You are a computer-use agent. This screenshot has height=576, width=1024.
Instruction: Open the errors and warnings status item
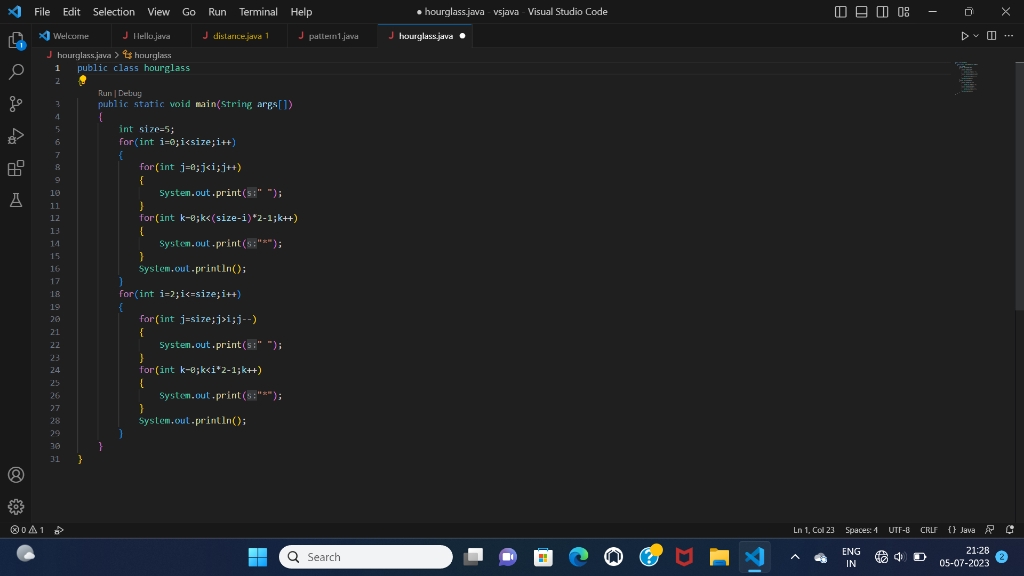pyautogui.click(x=27, y=530)
